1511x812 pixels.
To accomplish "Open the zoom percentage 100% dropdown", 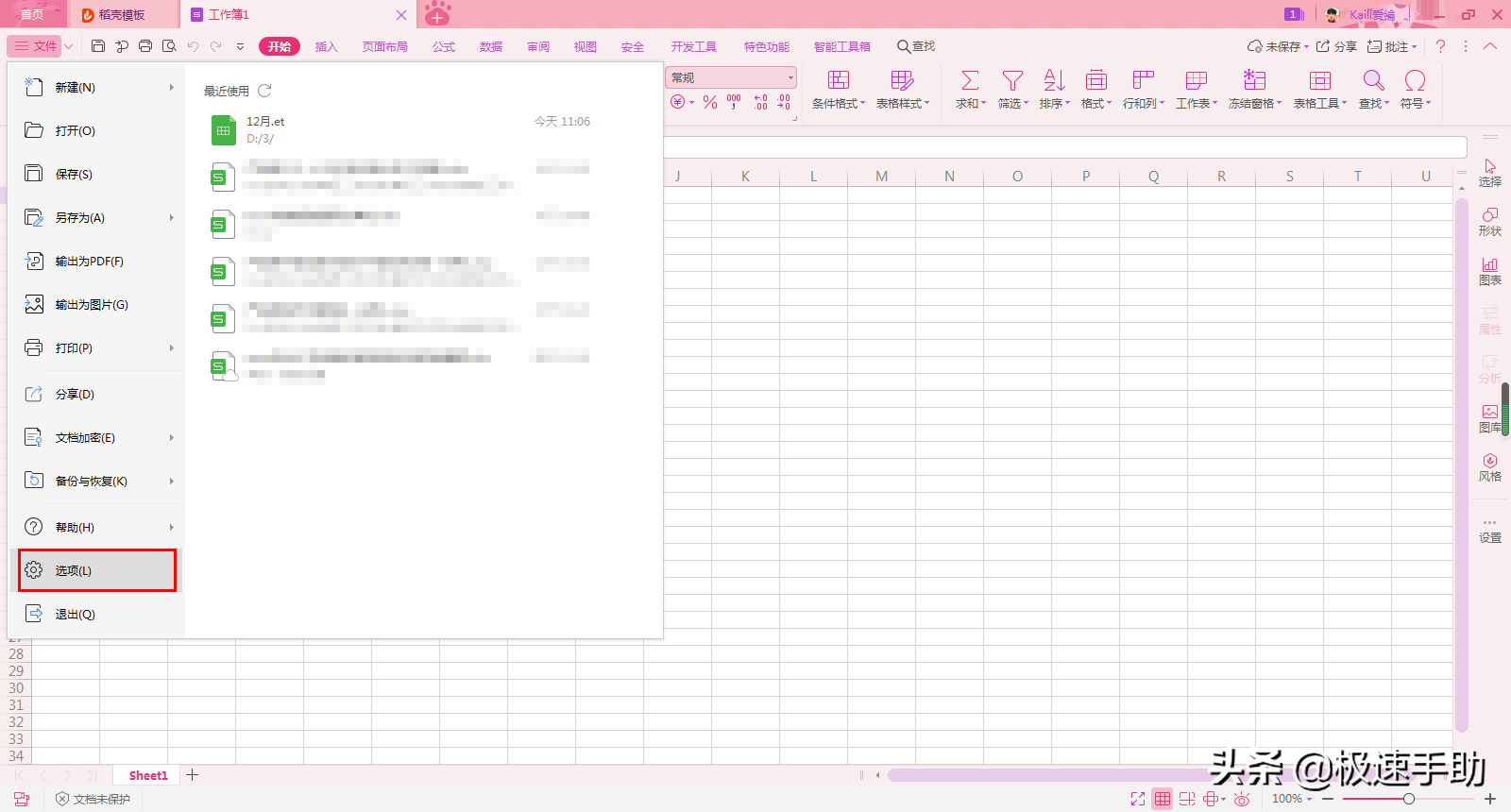I will point(1292,799).
